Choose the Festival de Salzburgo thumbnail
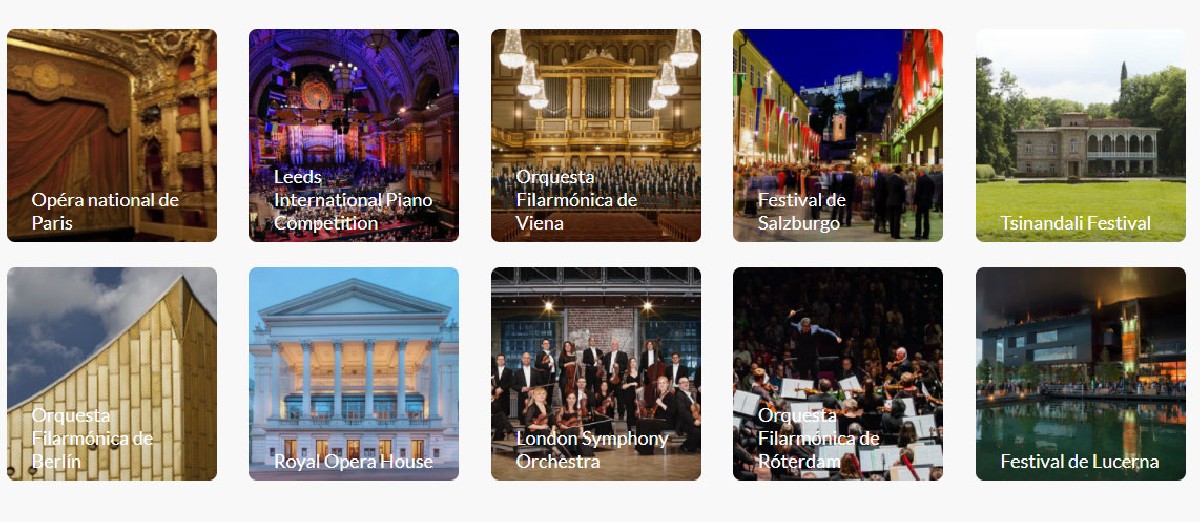This screenshot has height=522, width=1200. click(838, 135)
